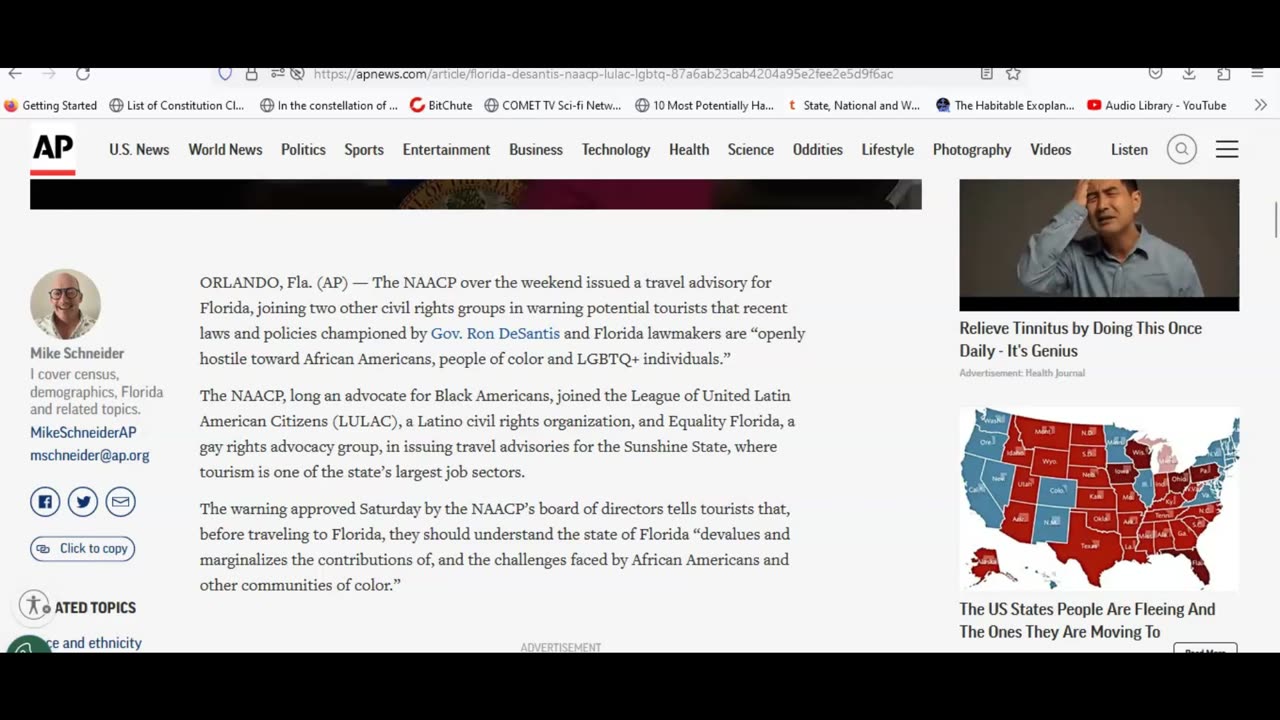Show more bookmarks with the double chevron
The width and height of the screenshot is (1280, 720).
point(1260,105)
